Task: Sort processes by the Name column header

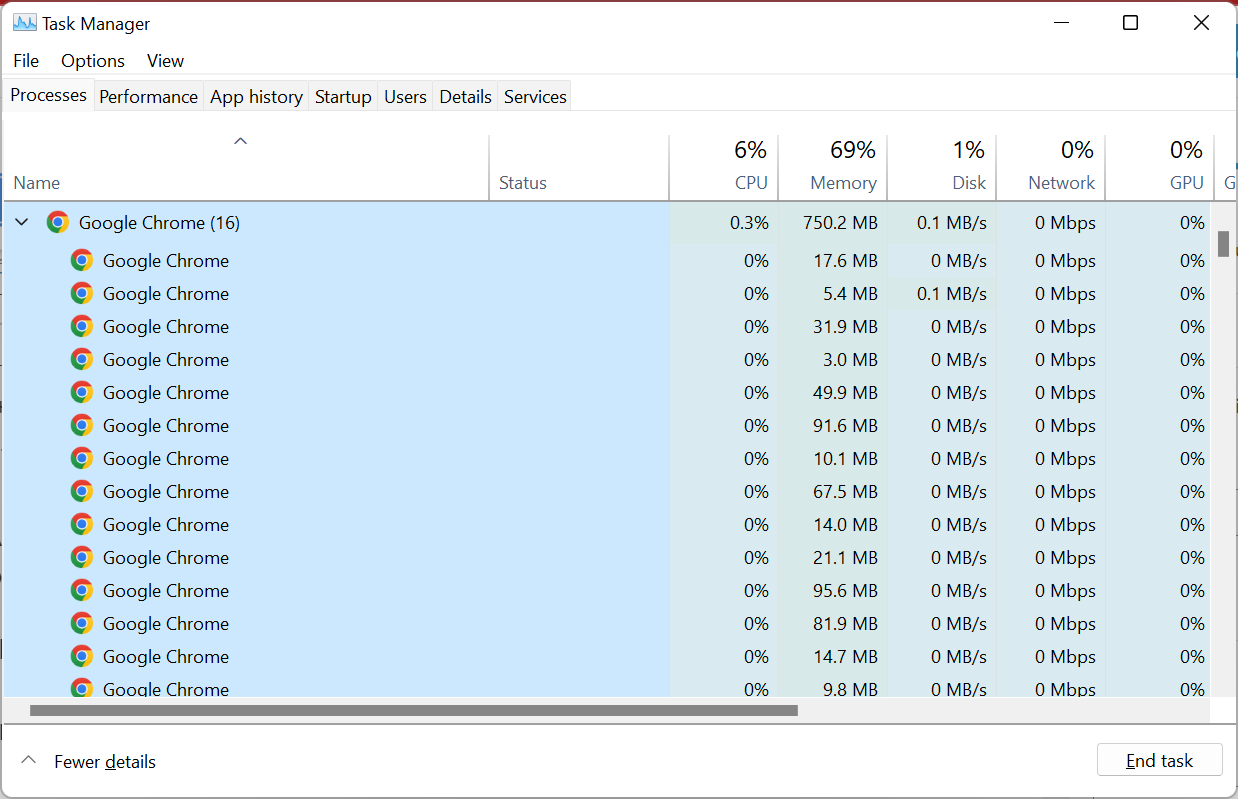Action: pos(246,168)
